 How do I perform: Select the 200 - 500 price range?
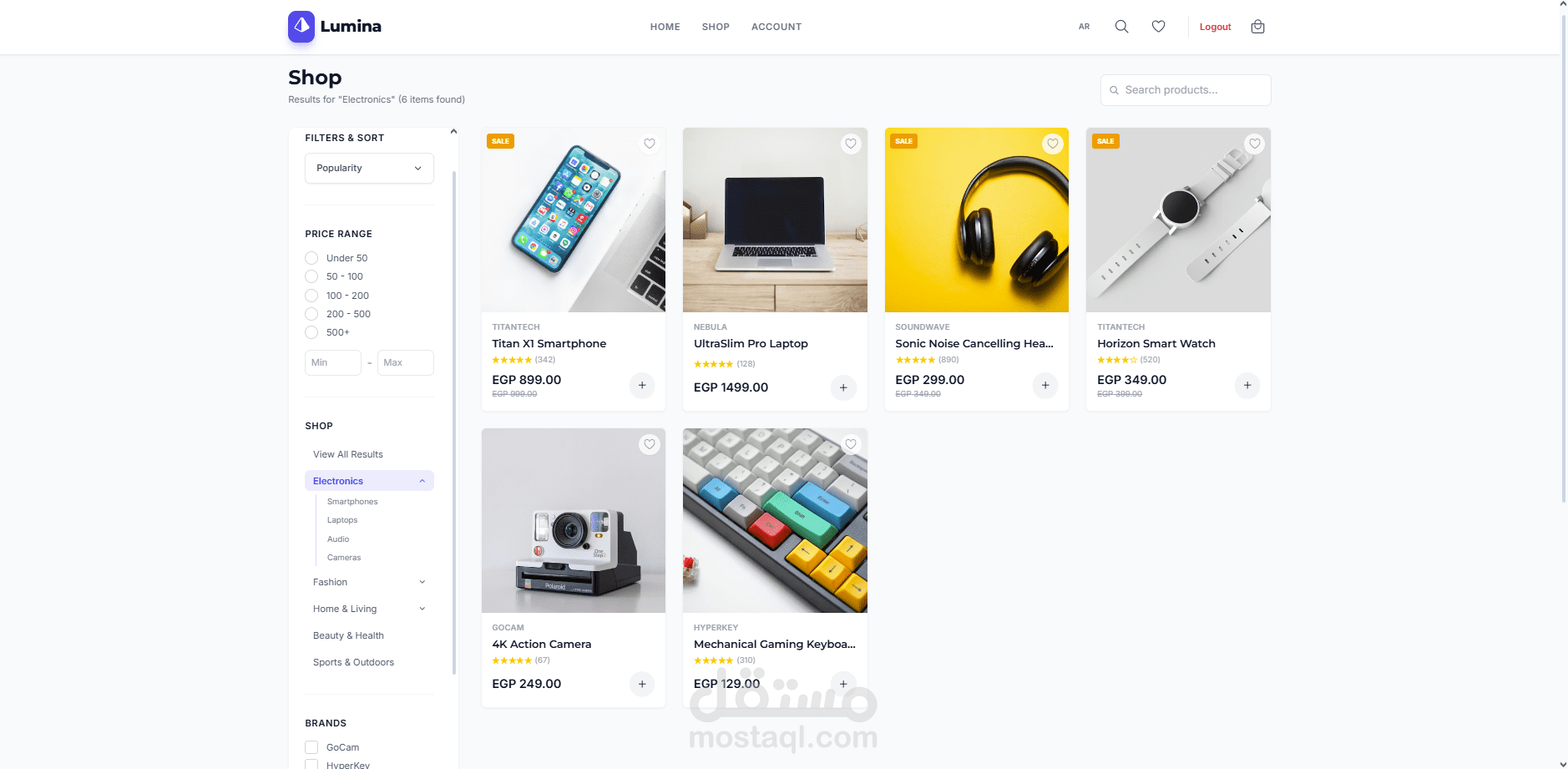click(x=311, y=314)
